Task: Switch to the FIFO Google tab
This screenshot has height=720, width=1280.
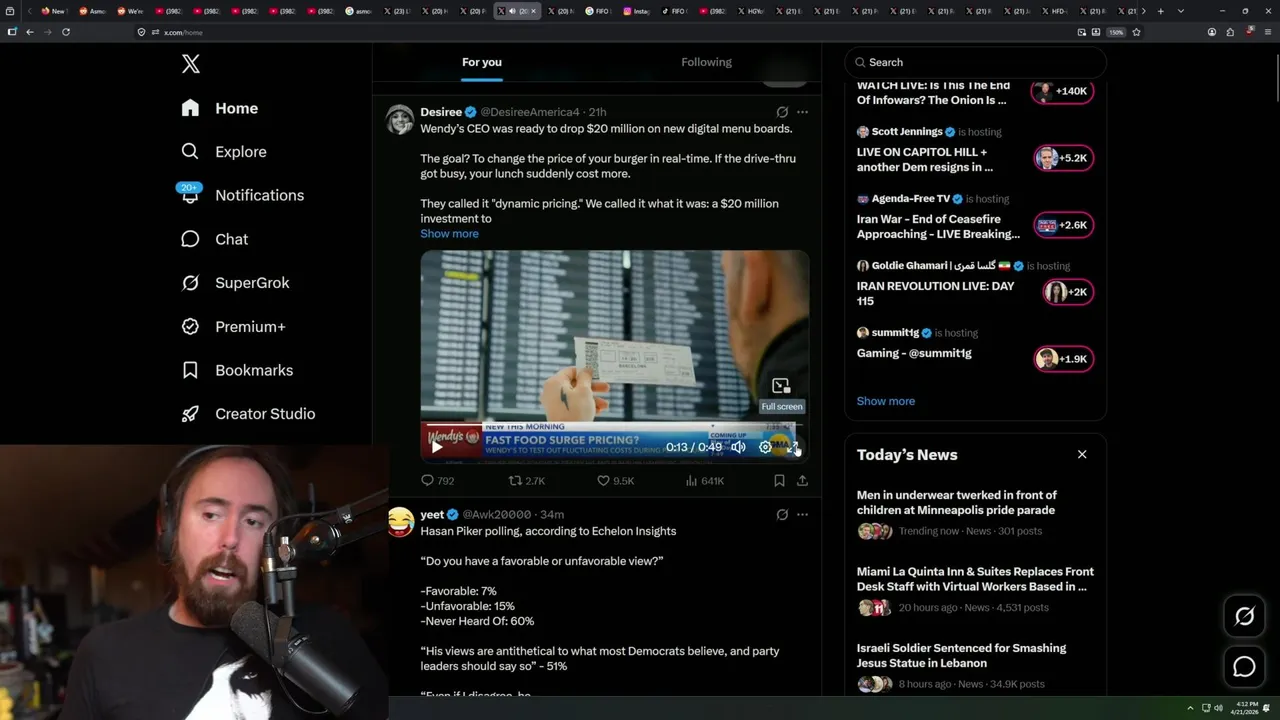Action: [598, 11]
